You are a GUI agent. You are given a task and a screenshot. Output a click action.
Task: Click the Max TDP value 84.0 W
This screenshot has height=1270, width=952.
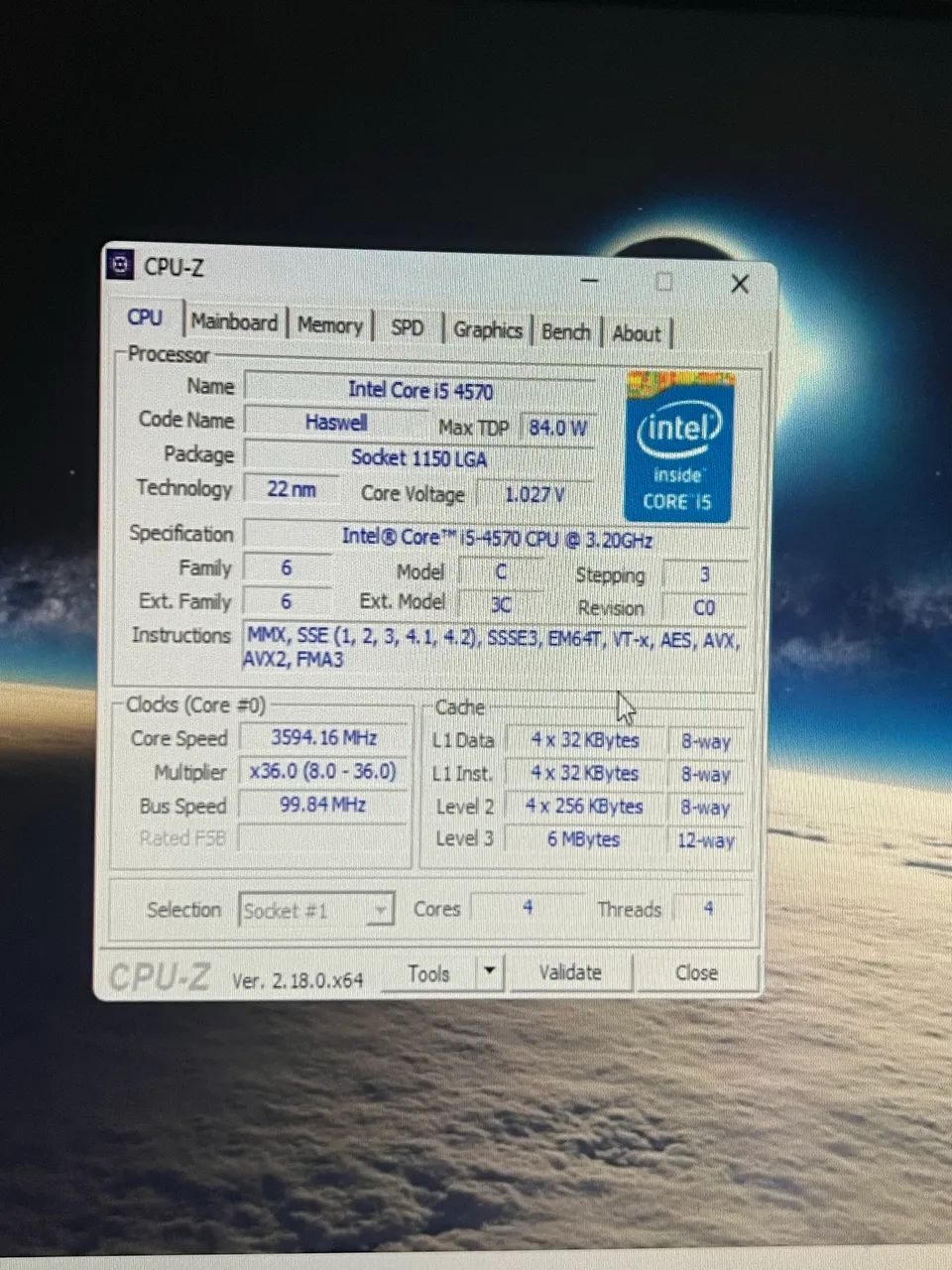557,428
